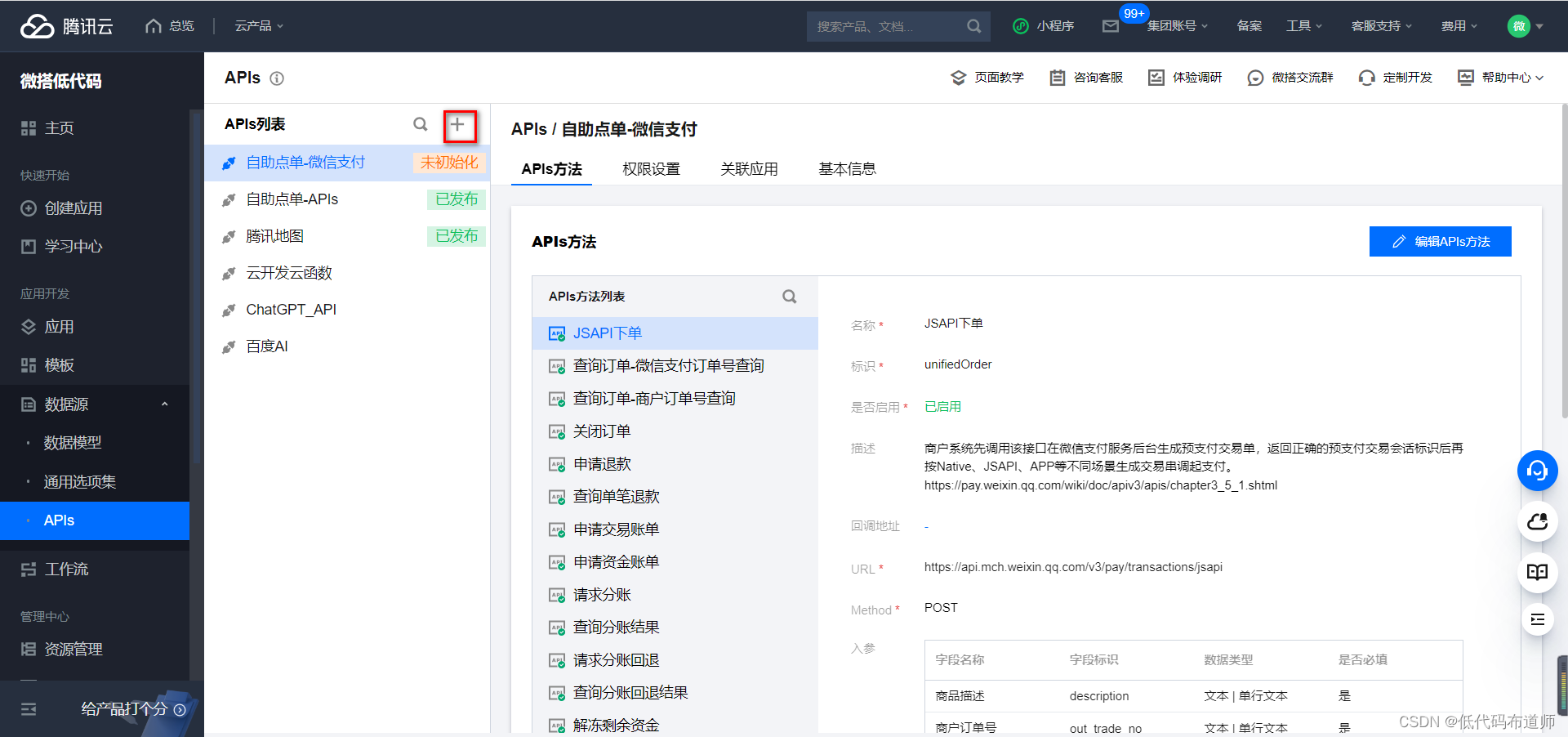Select 自助点单-APIs in APIs list

coord(347,199)
